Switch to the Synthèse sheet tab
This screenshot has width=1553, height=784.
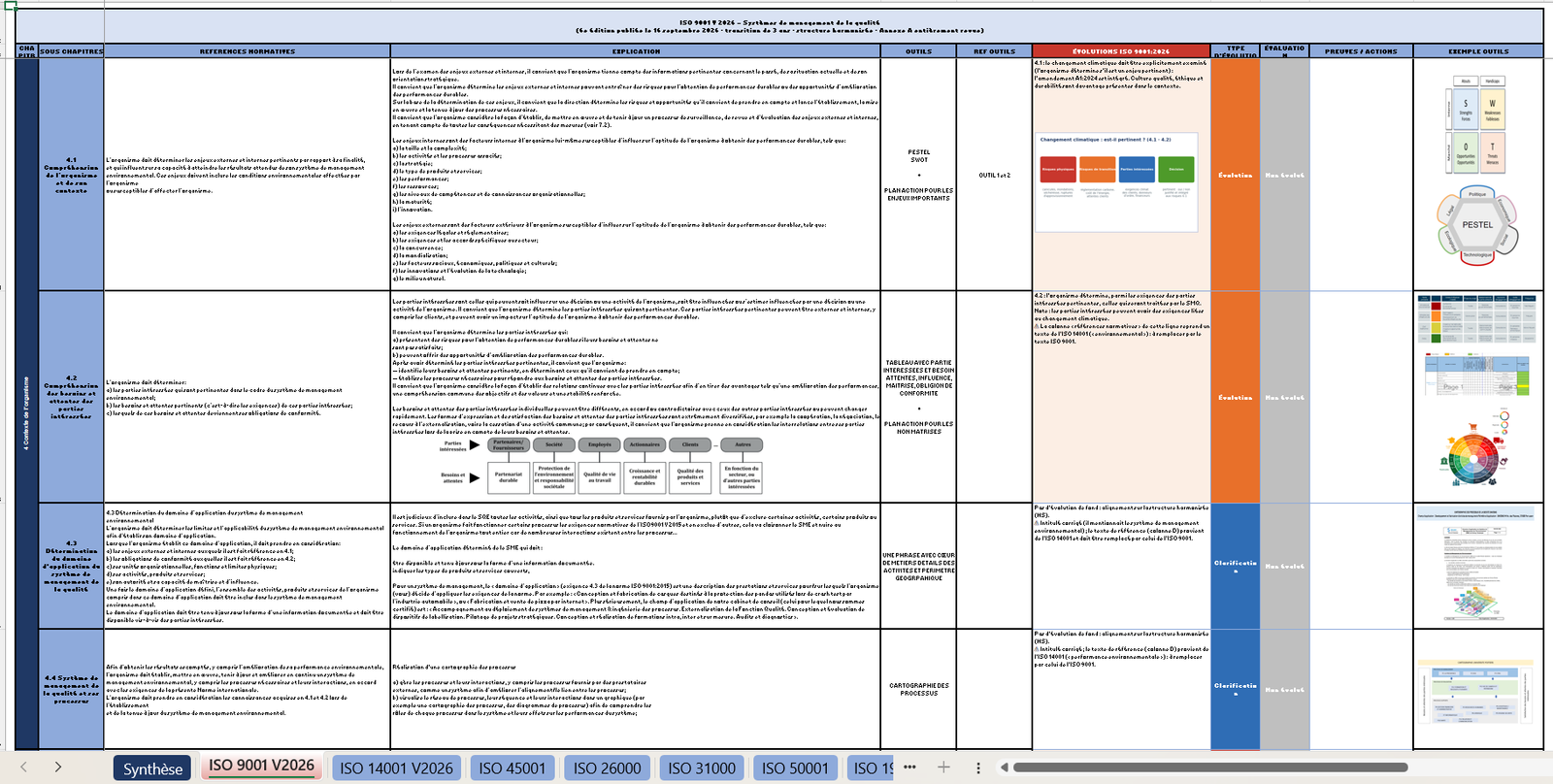pos(152,768)
